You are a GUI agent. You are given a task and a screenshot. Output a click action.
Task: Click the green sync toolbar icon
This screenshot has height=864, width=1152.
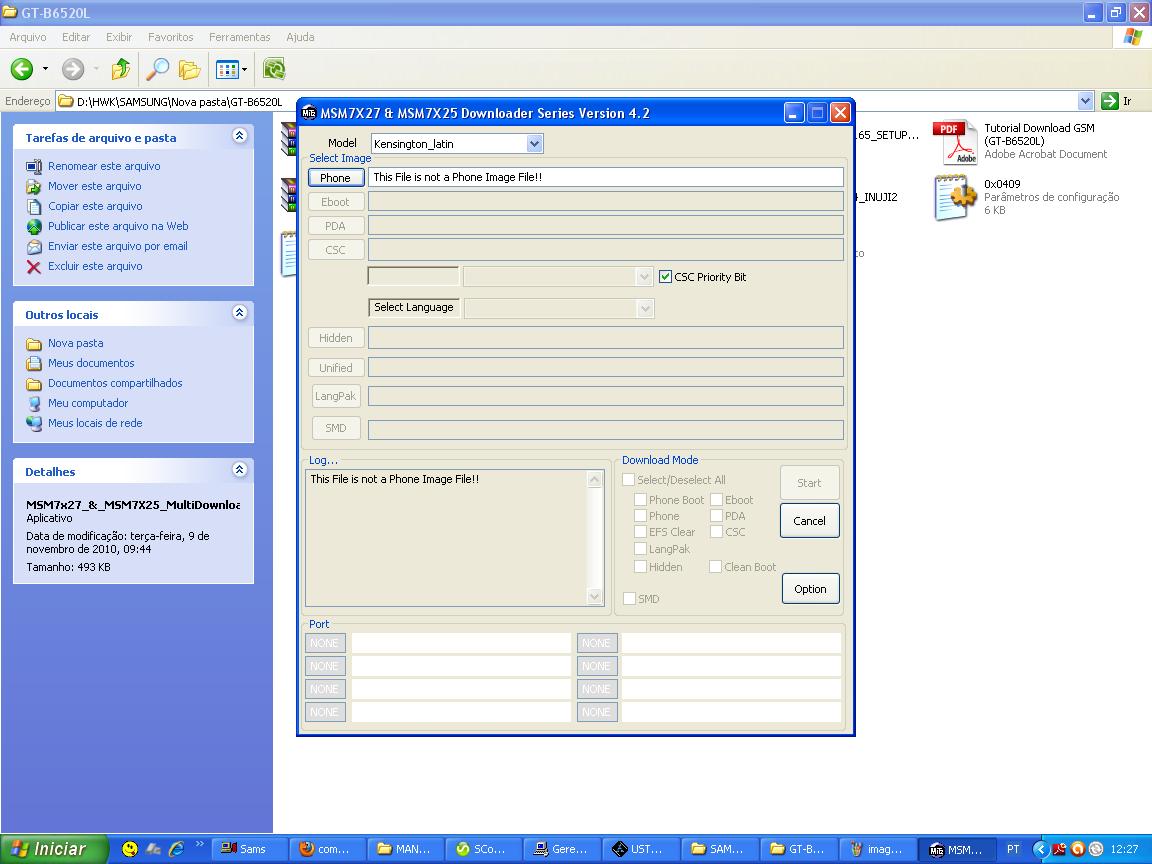(x=274, y=69)
